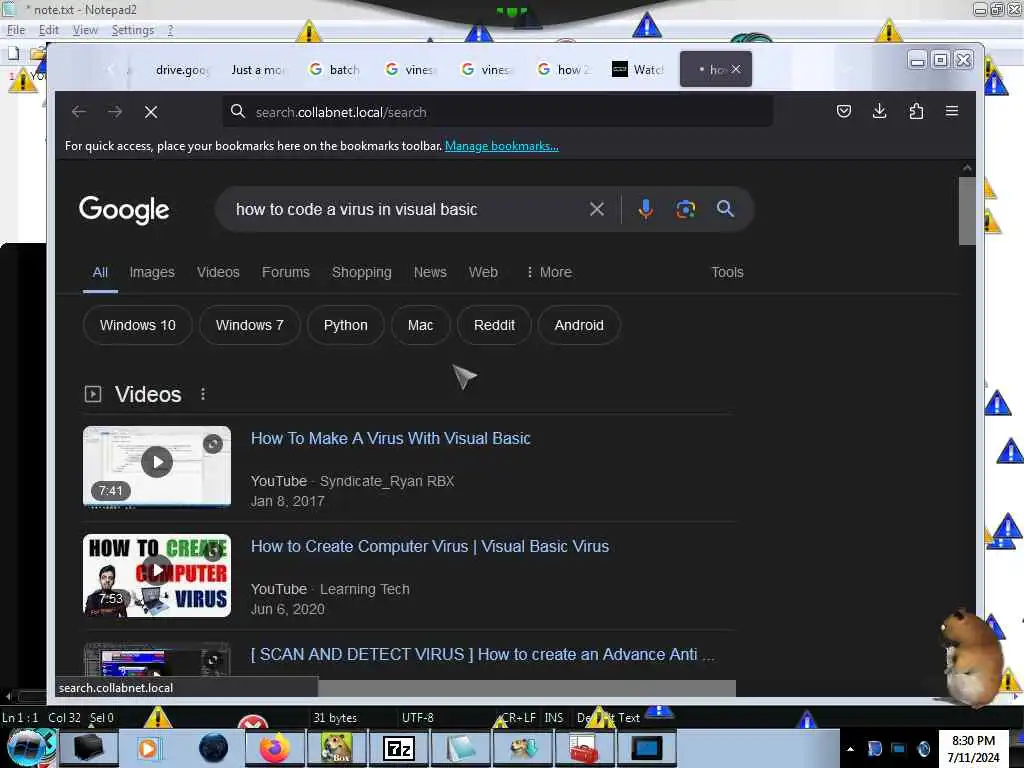The height and width of the screenshot is (768, 1024).
Task: Open the search Tools options
Action: [x=727, y=272]
